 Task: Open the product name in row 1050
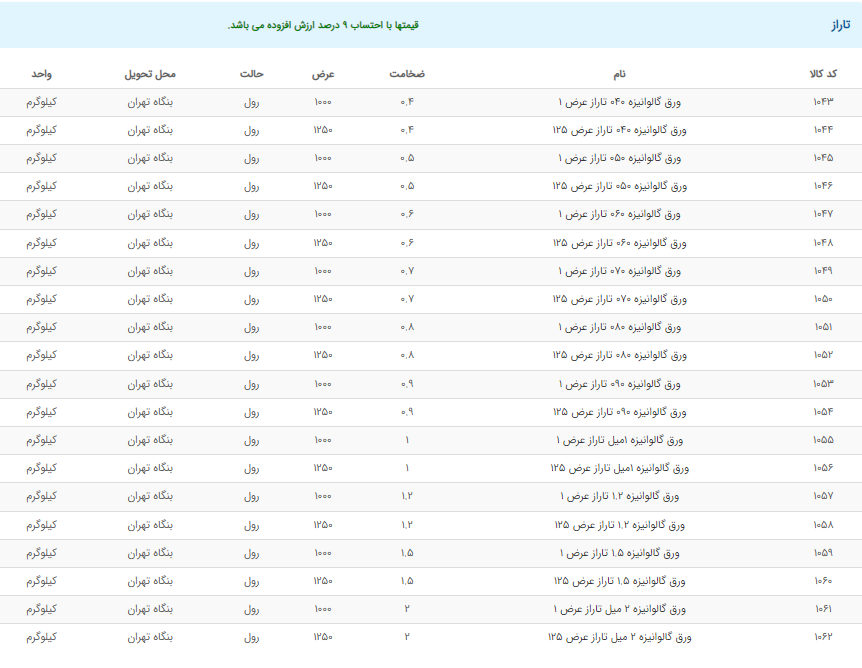point(620,299)
